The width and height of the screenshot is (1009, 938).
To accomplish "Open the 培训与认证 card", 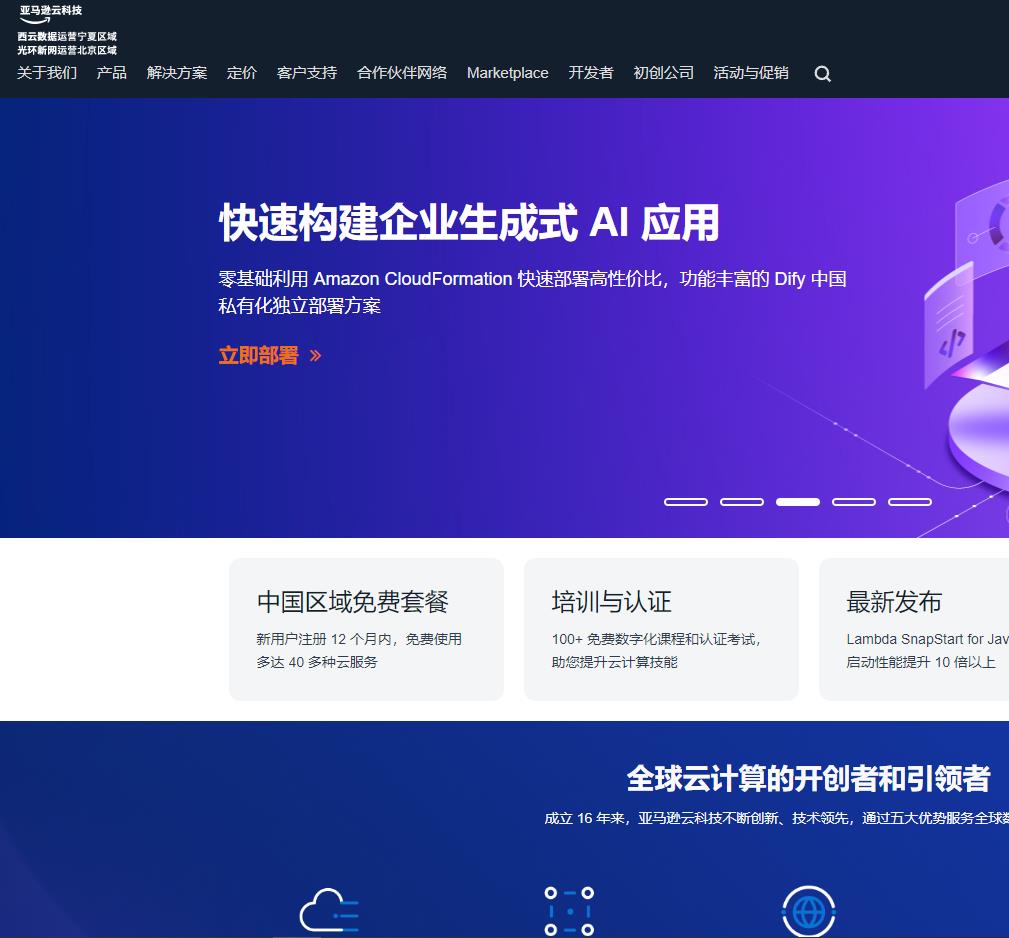I will (x=662, y=629).
